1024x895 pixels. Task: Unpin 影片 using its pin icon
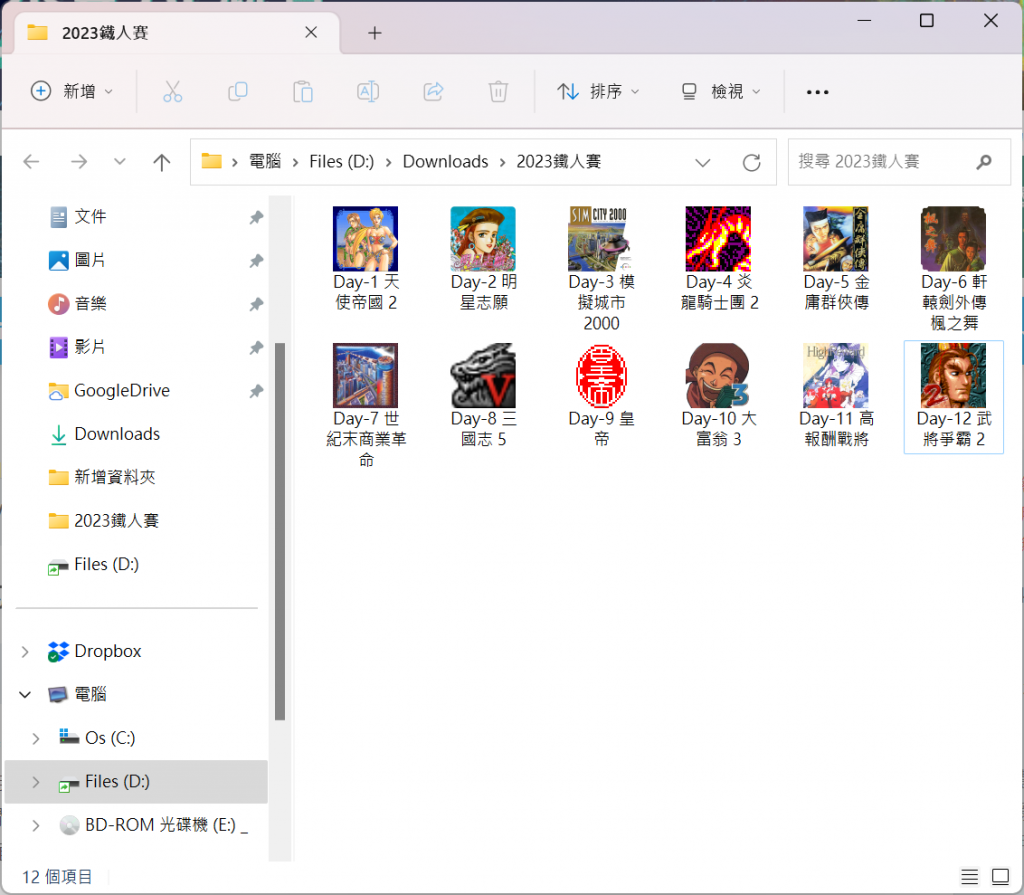(256, 348)
